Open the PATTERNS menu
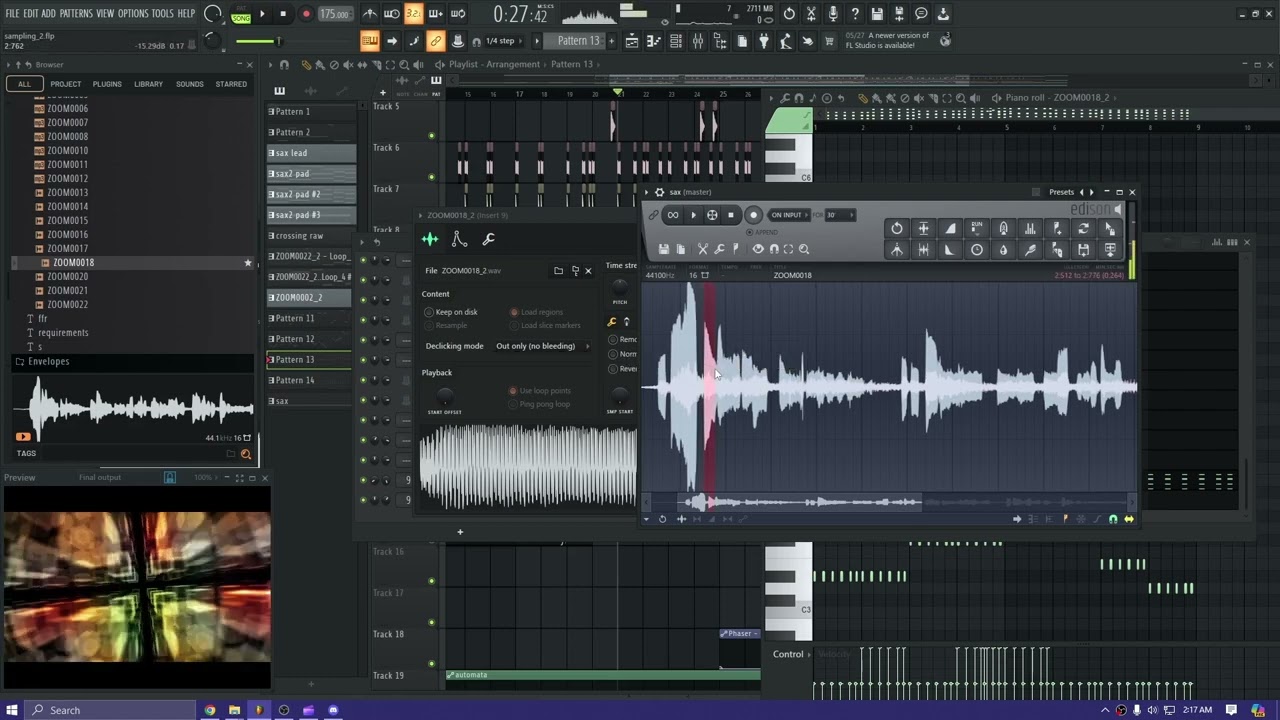1280x720 pixels. point(76,14)
